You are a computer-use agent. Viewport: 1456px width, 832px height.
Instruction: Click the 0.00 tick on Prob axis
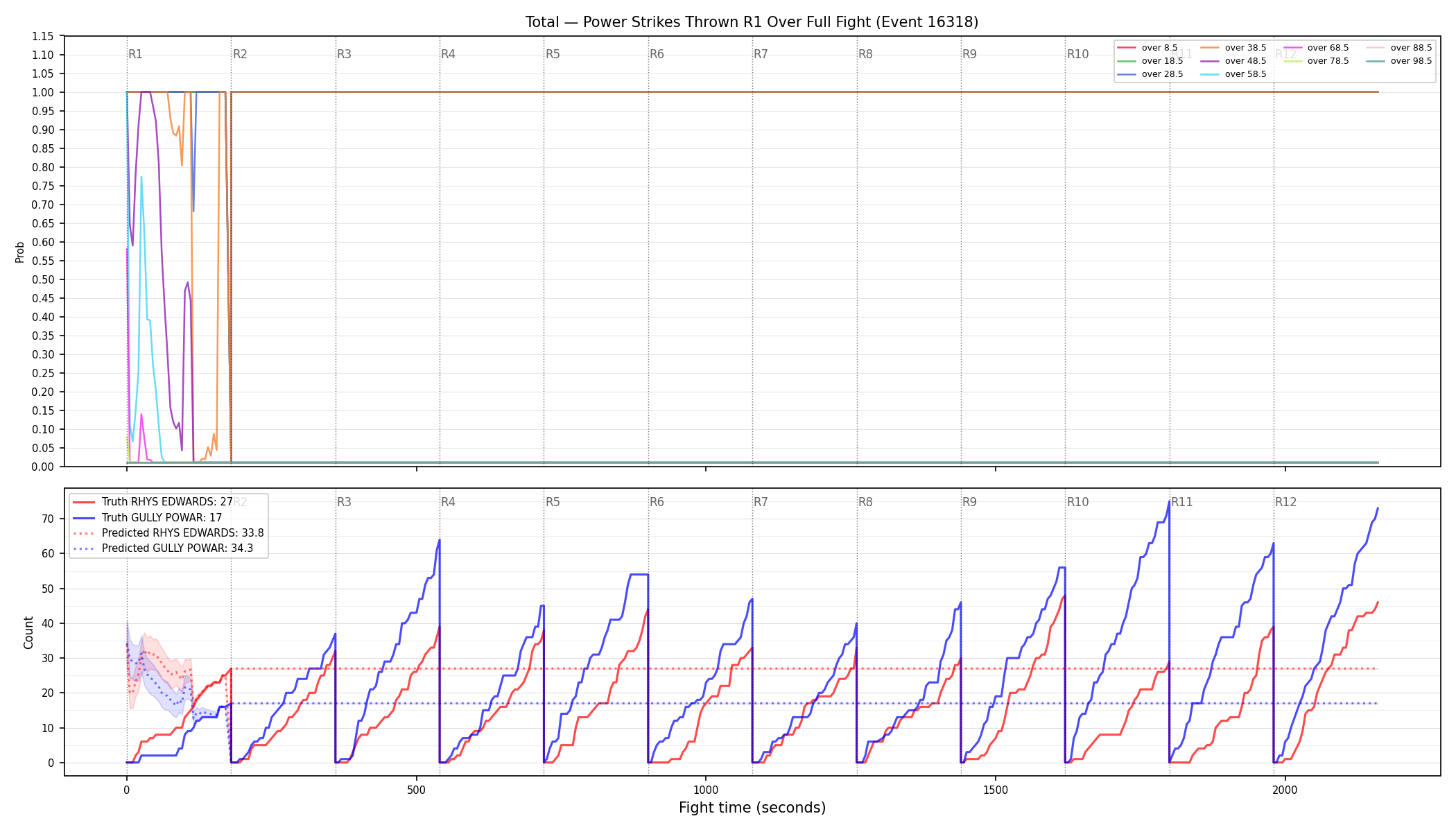click(43, 467)
